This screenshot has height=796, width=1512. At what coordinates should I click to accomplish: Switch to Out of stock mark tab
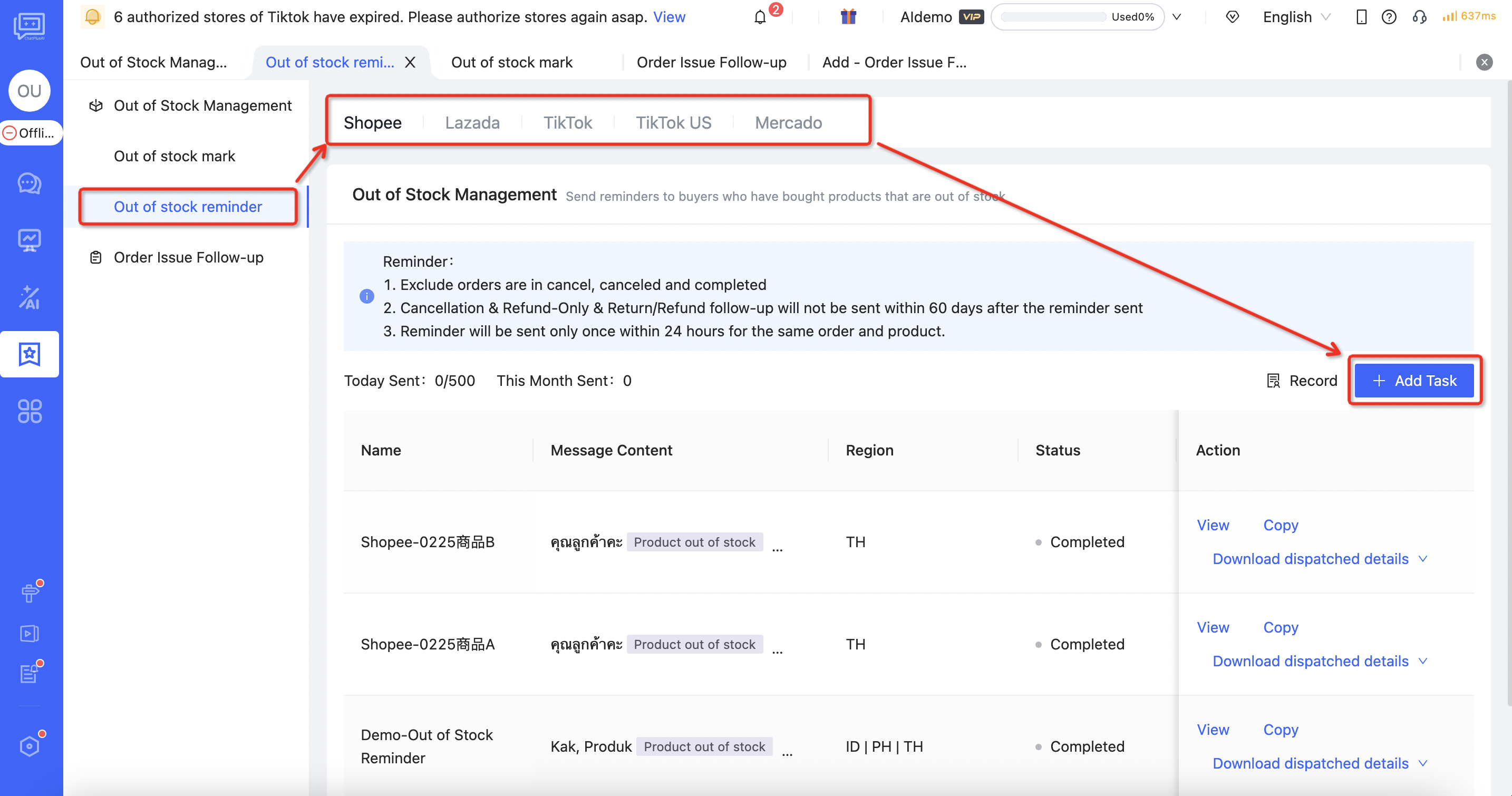tap(511, 62)
